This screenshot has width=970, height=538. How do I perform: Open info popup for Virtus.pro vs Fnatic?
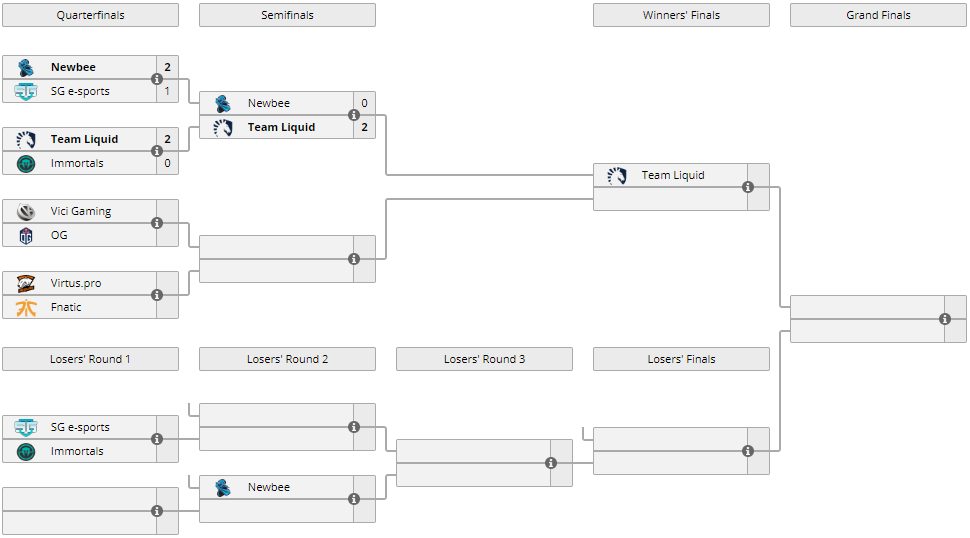157,295
